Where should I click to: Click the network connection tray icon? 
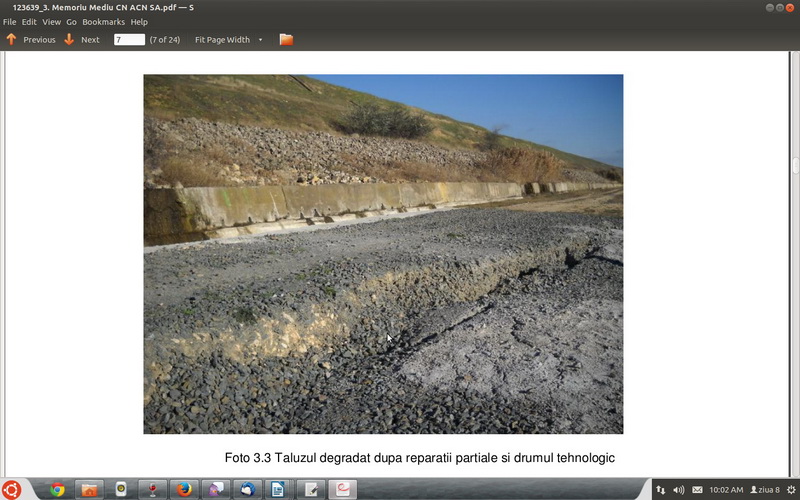(661, 490)
